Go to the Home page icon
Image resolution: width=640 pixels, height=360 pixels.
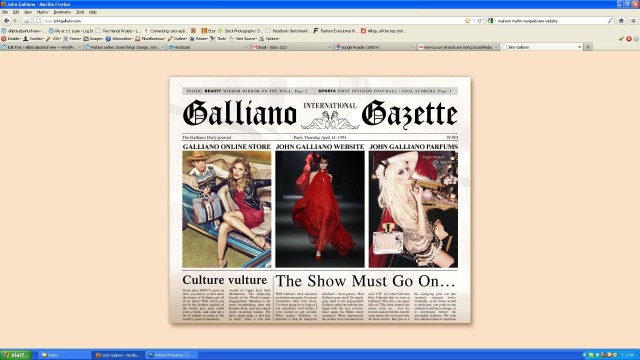(621, 20)
